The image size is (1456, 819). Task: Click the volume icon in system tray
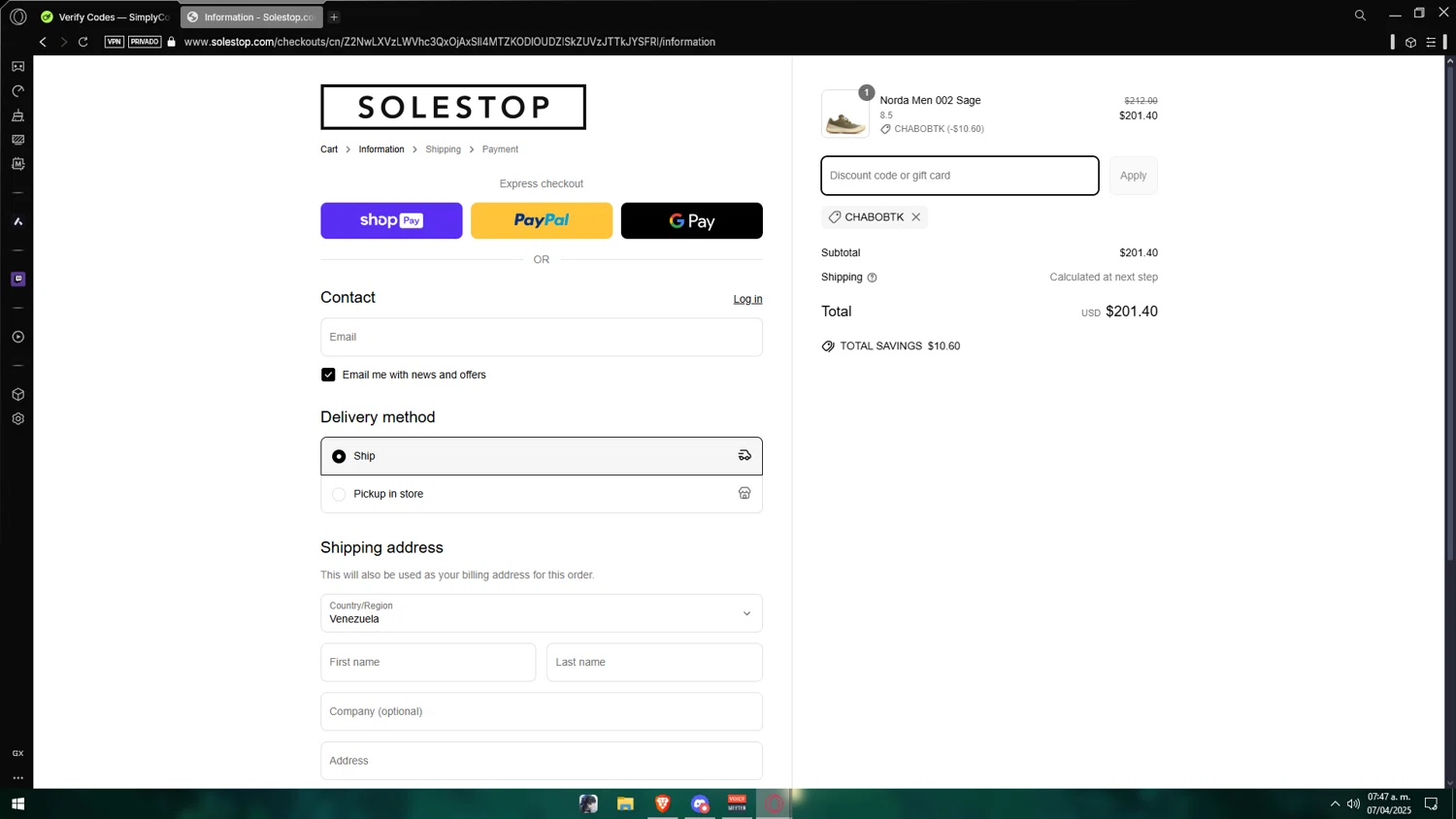pyautogui.click(x=1353, y=803)
